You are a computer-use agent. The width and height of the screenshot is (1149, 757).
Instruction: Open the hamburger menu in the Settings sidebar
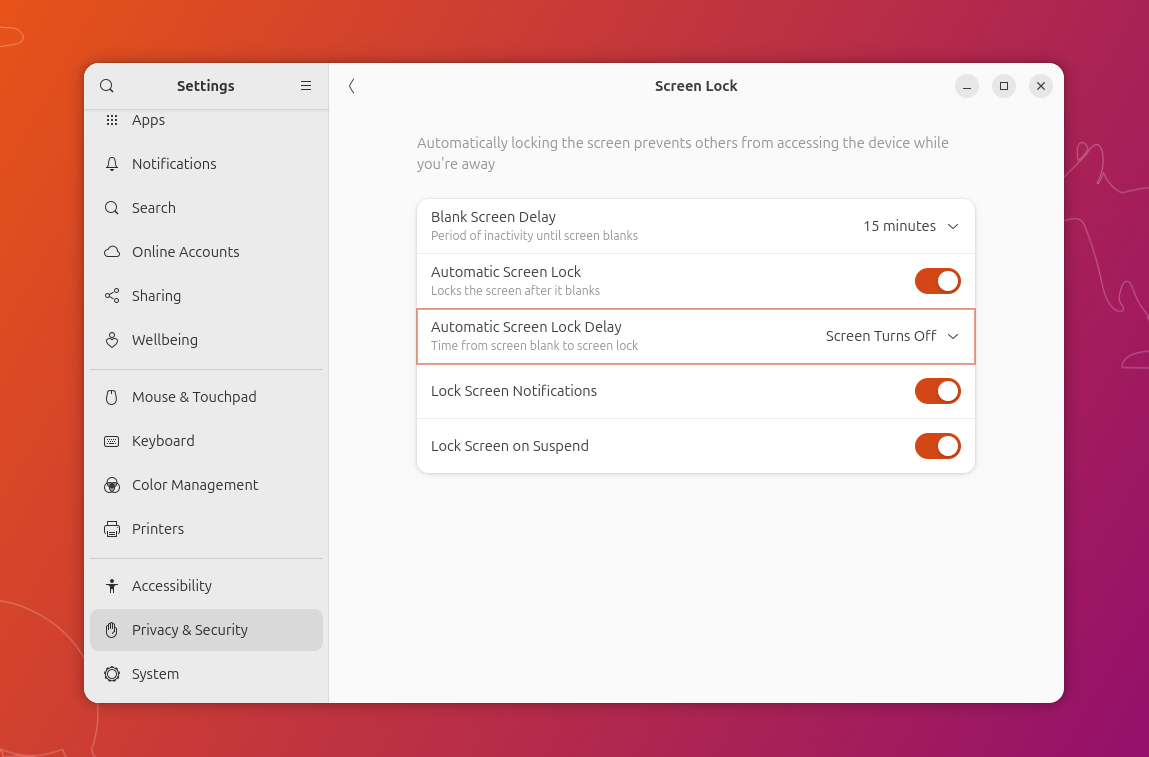coord(306,86)
